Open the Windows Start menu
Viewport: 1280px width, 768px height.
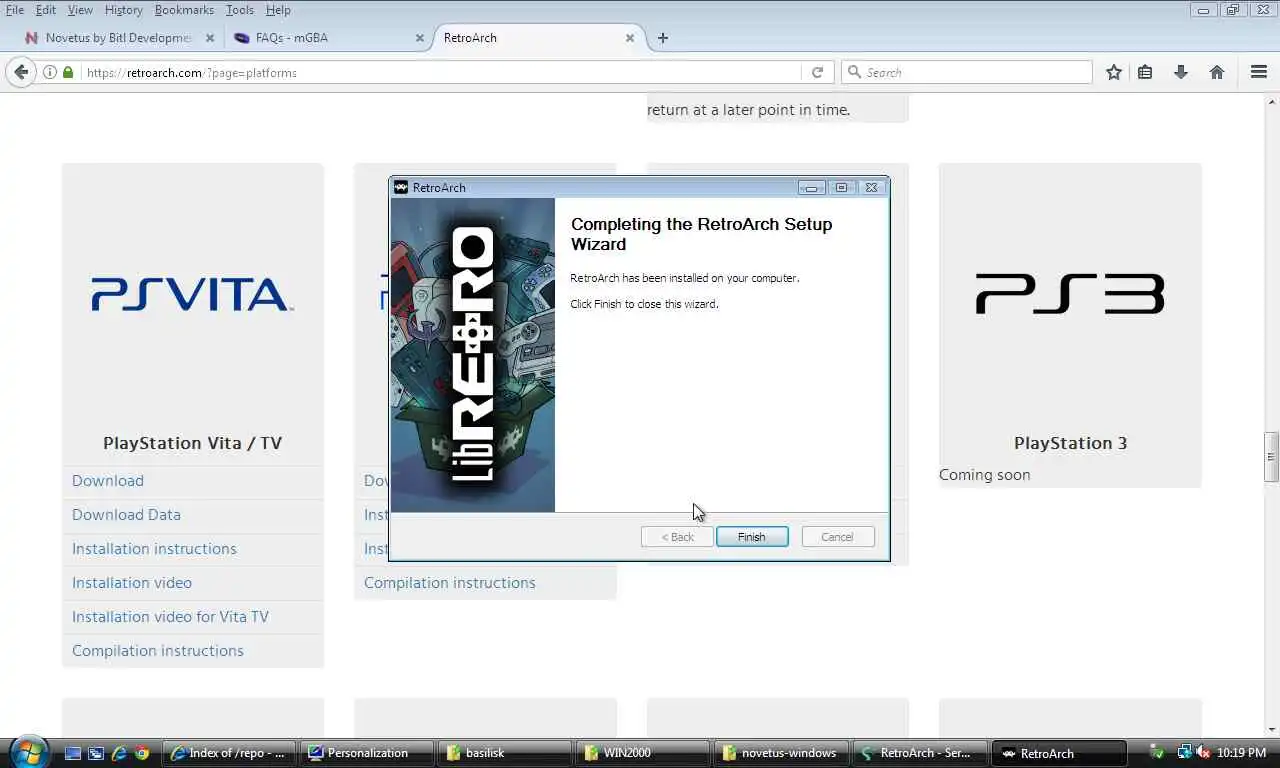click(28, 752)
